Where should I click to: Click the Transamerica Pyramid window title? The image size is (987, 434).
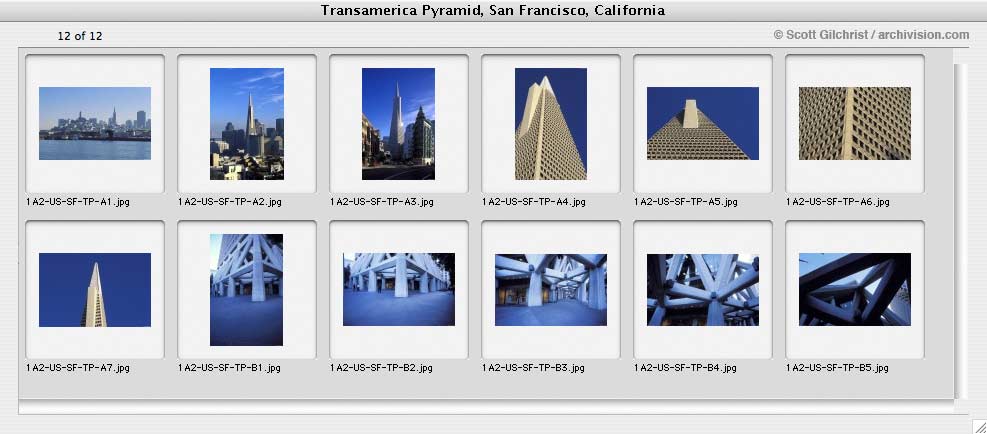(x=493, y=11)
